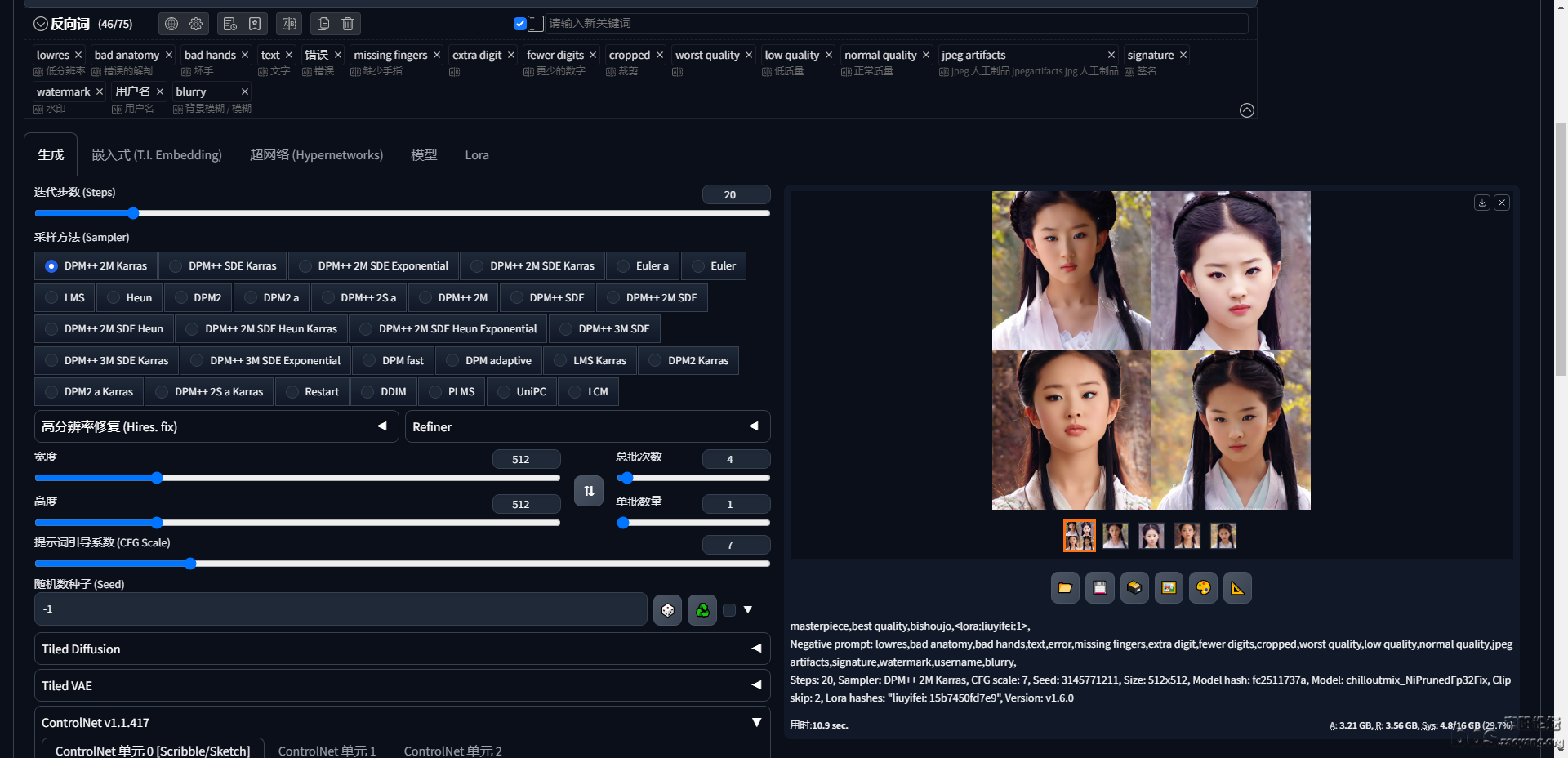Select the Restart sampler
The width and height of the screenshot is (1568, 758).
tap(313, 391)
